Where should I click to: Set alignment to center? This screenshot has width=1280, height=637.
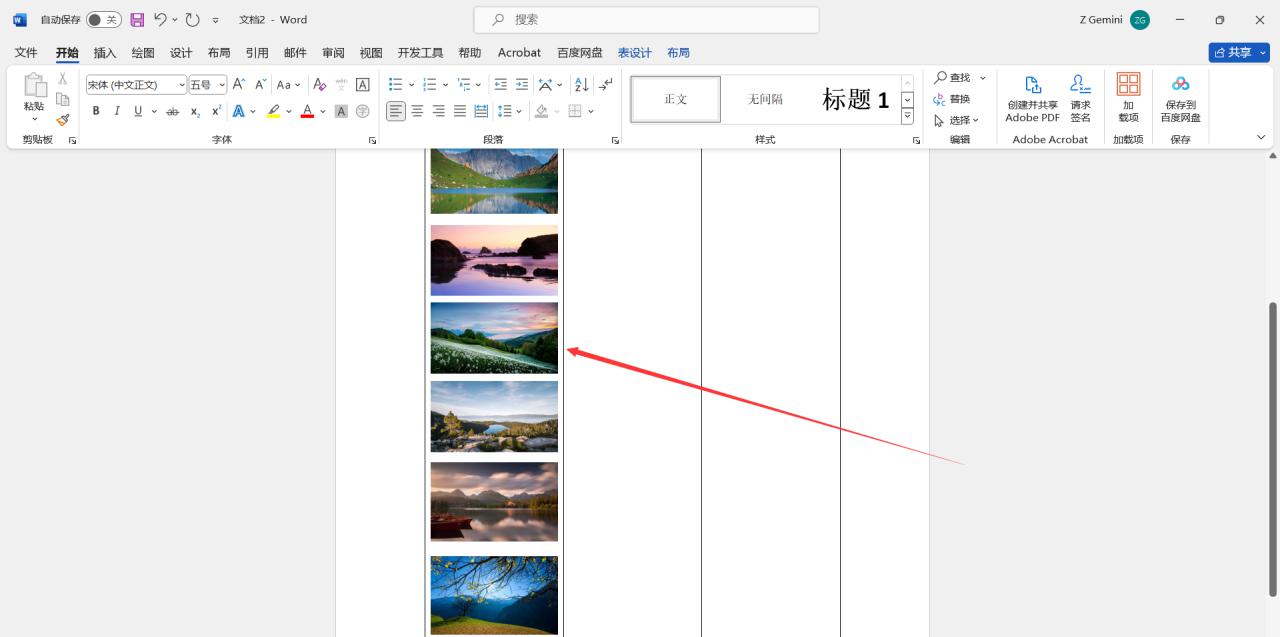pyautogui.click(x=417, y=111)
